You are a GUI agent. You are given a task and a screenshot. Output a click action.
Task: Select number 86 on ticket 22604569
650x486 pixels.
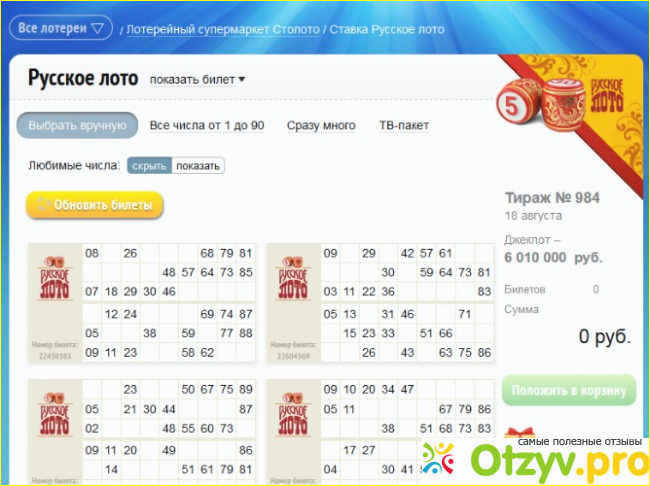coord(484,352)
